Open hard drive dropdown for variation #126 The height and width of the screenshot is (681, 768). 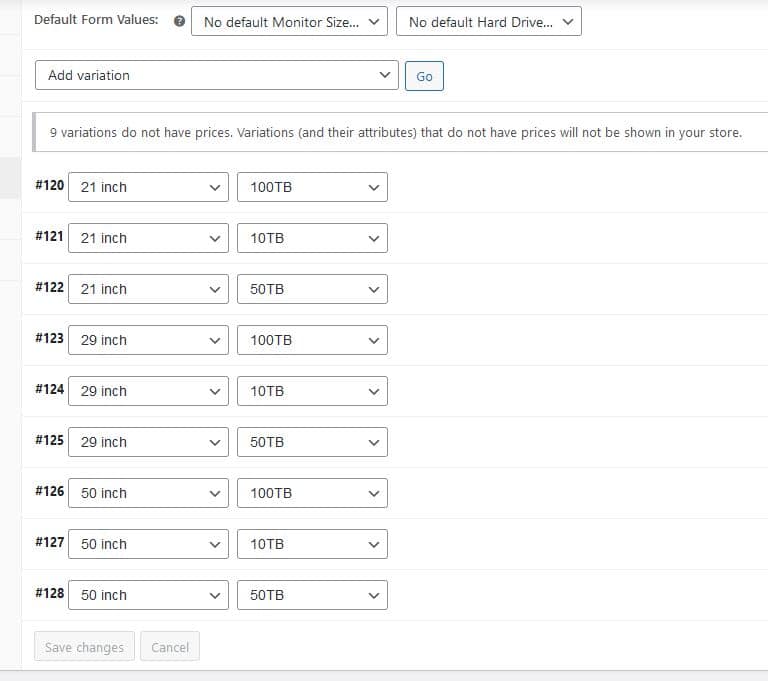tap(312, 493)
